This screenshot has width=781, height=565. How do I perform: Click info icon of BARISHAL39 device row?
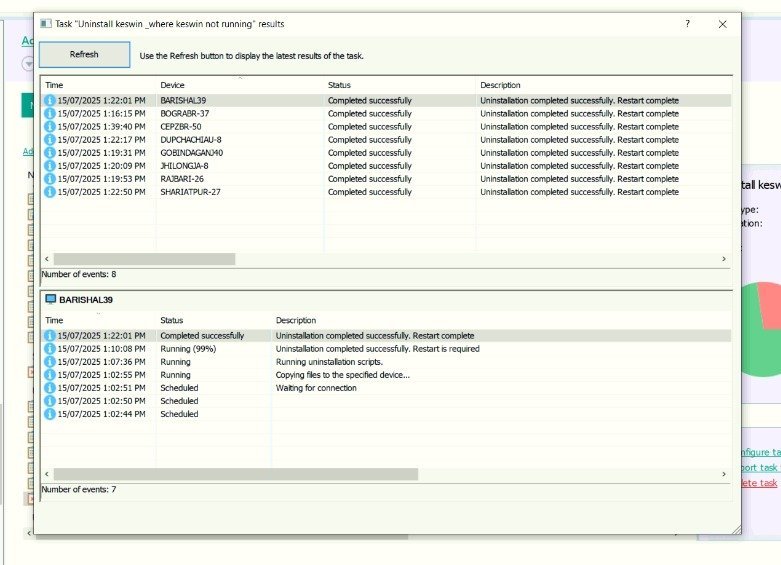[49, 100]
